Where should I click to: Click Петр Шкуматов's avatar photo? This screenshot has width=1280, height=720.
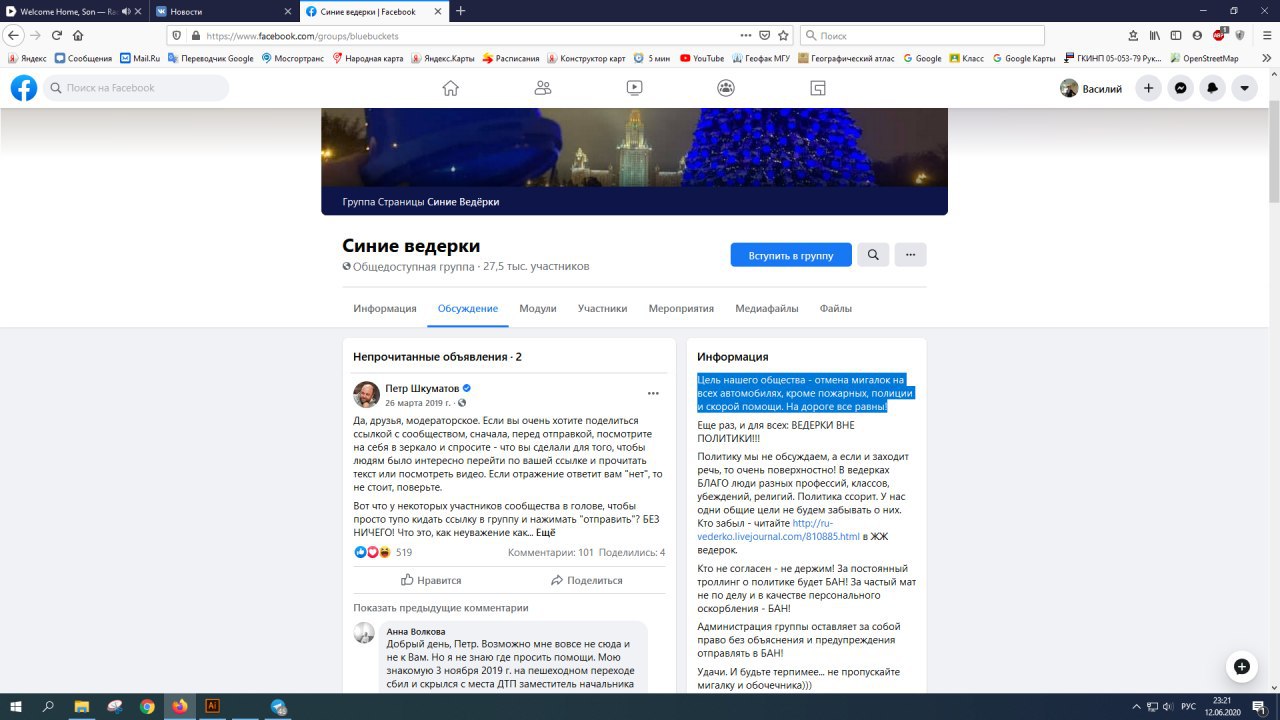(x=366, y=394)
